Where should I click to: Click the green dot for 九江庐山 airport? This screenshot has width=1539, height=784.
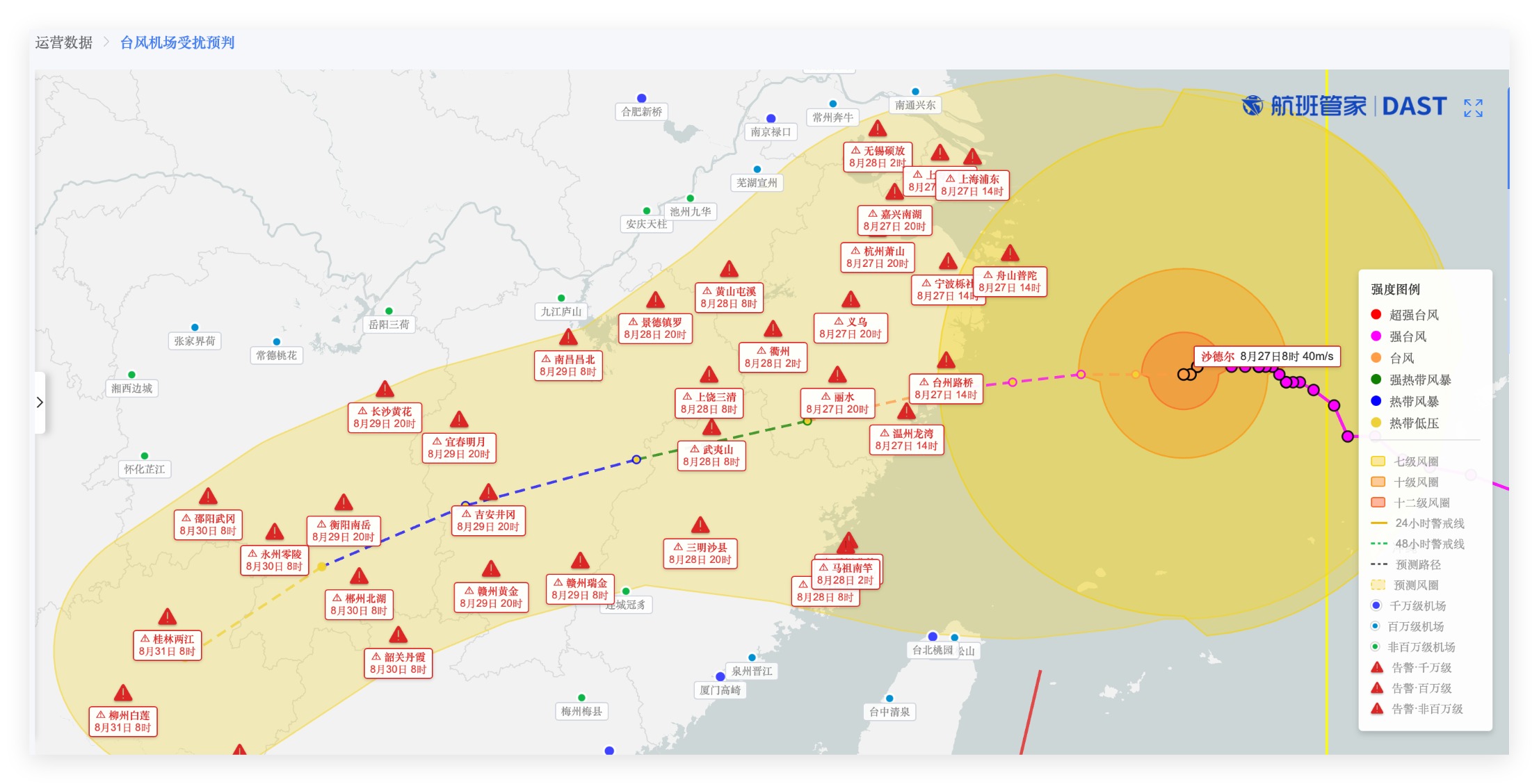561,298
